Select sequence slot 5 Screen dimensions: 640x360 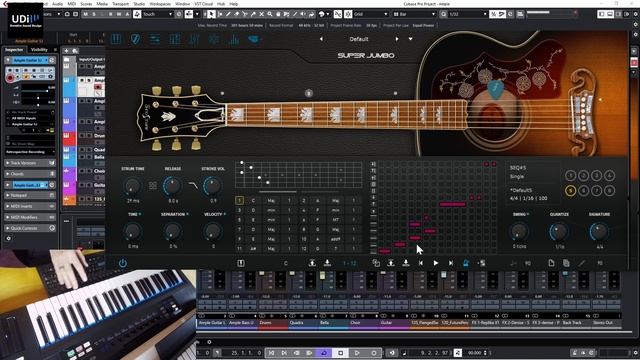[x=570, y=191]
